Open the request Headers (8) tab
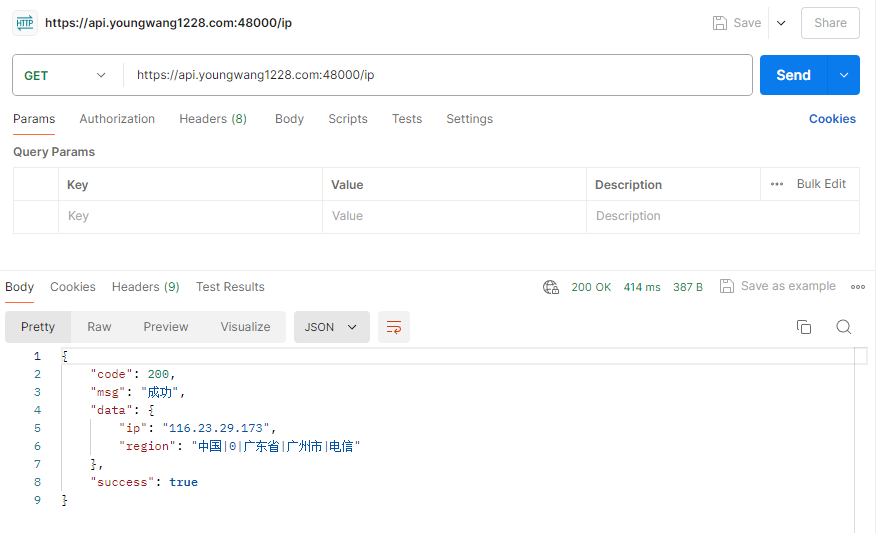879x533 pixels. (213, 119)
